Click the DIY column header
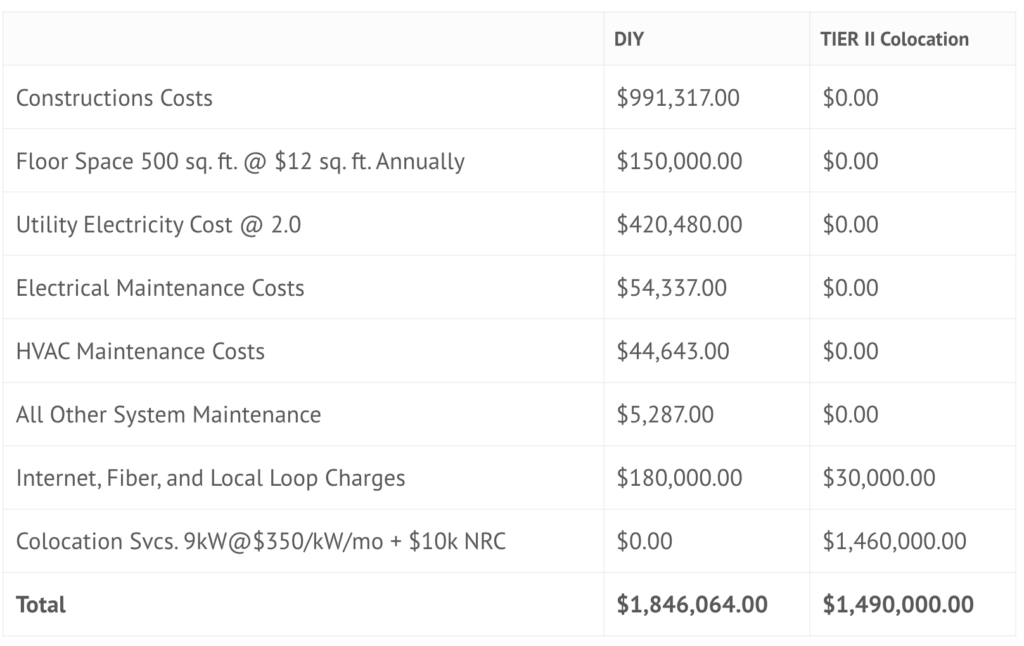The height and width of the screenshot is (646, 1024). pos(630,39)
